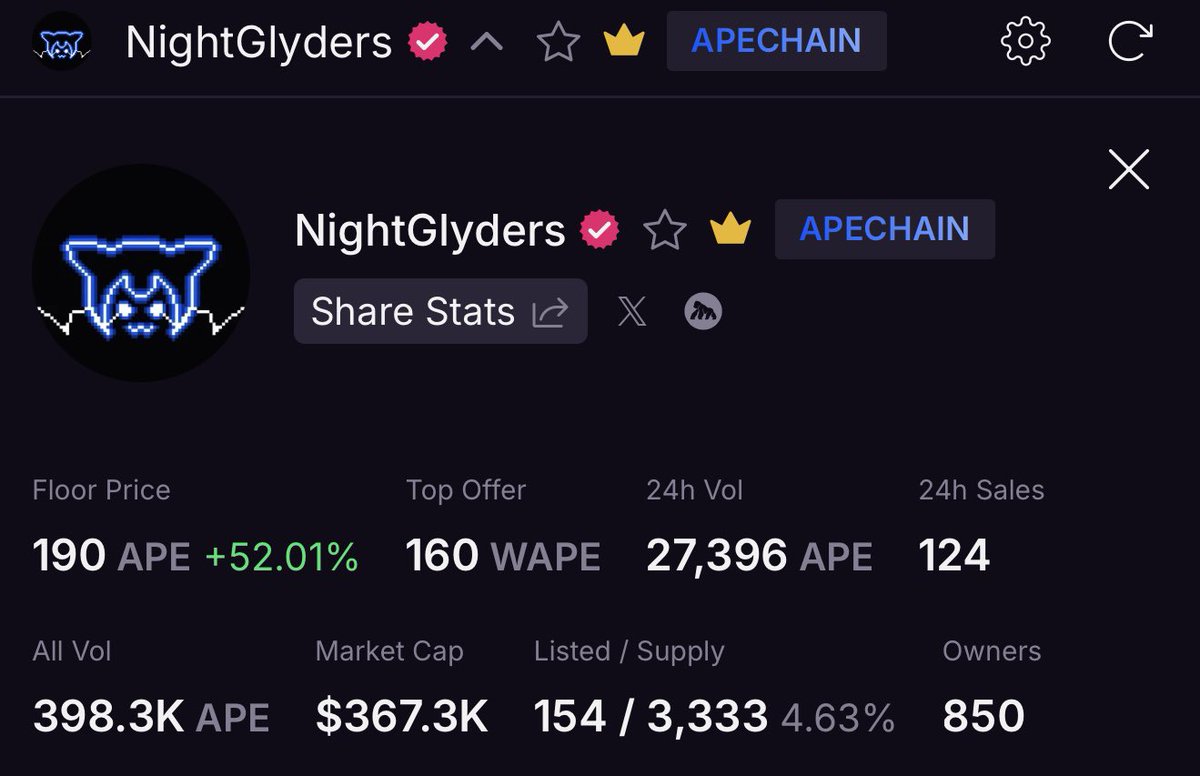The height and width of the screenshot is (776, 1200).
Task: Refresh collection data with reload icon
Action: (1130, 42)
